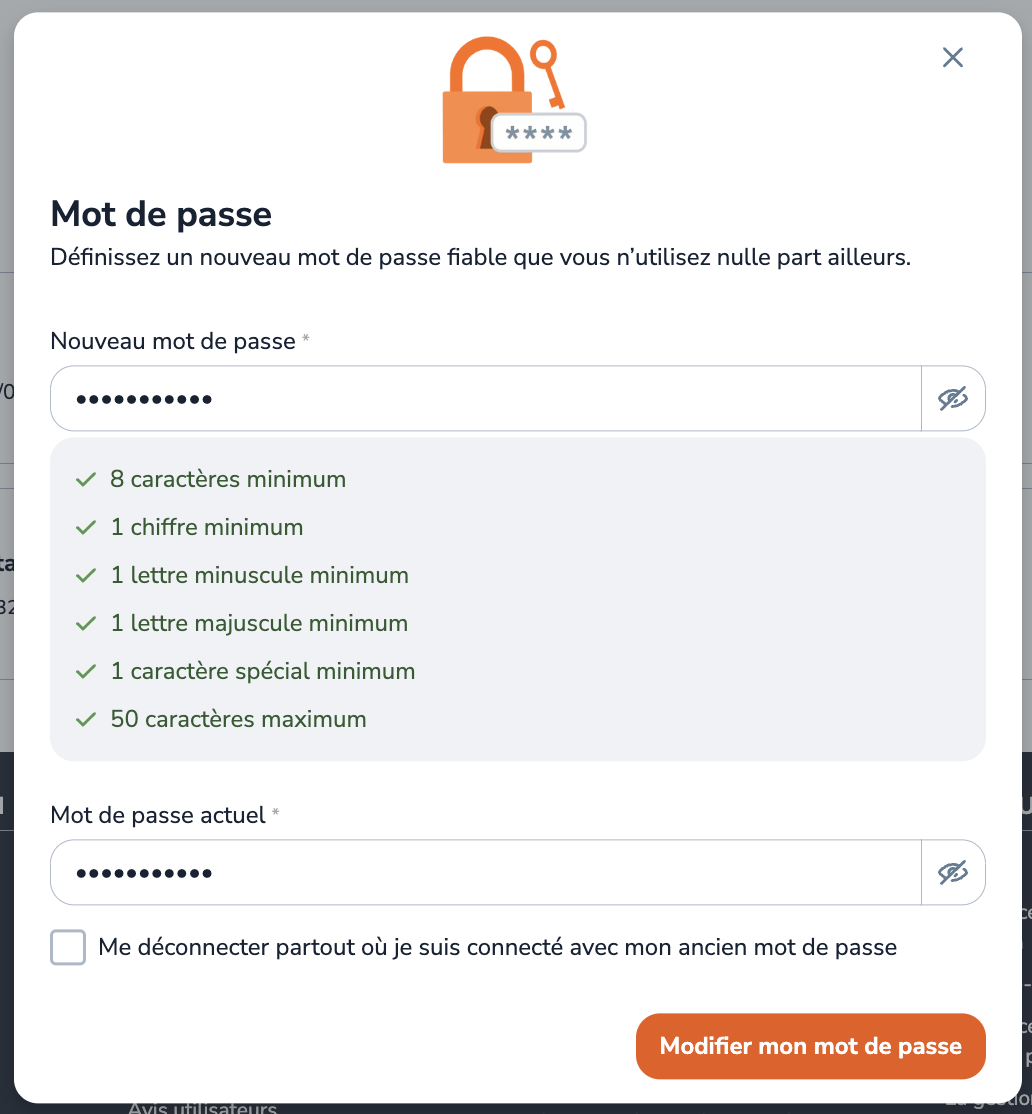Show the new password characters
This screenshot has height=1114, width=1032.
point(953,399)
